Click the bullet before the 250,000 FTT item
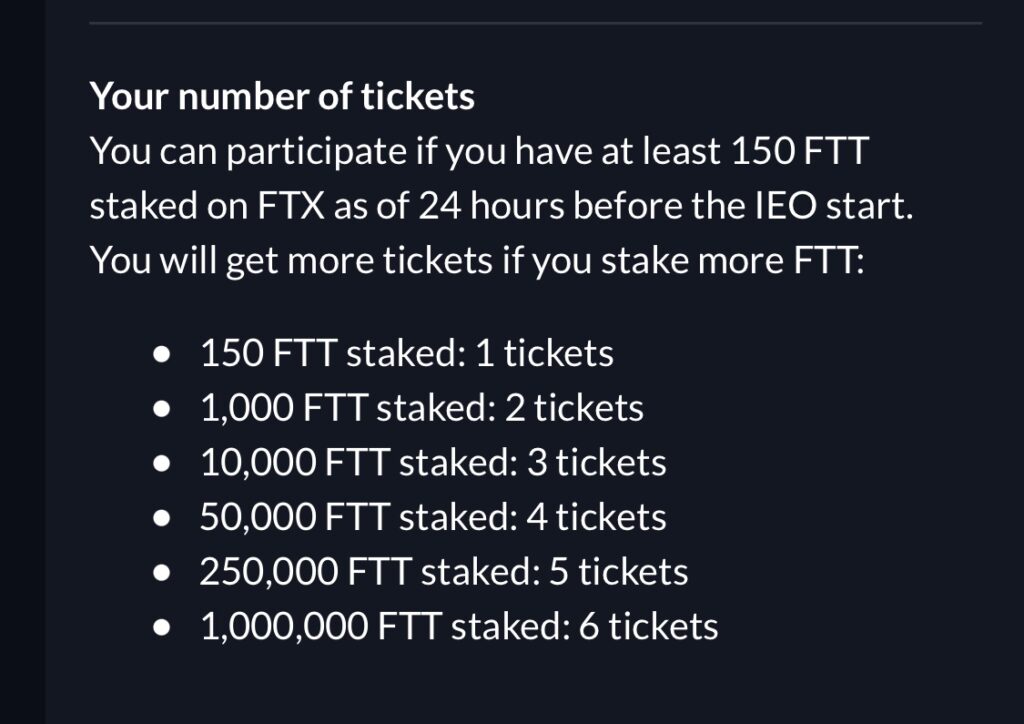 point(161,573)
